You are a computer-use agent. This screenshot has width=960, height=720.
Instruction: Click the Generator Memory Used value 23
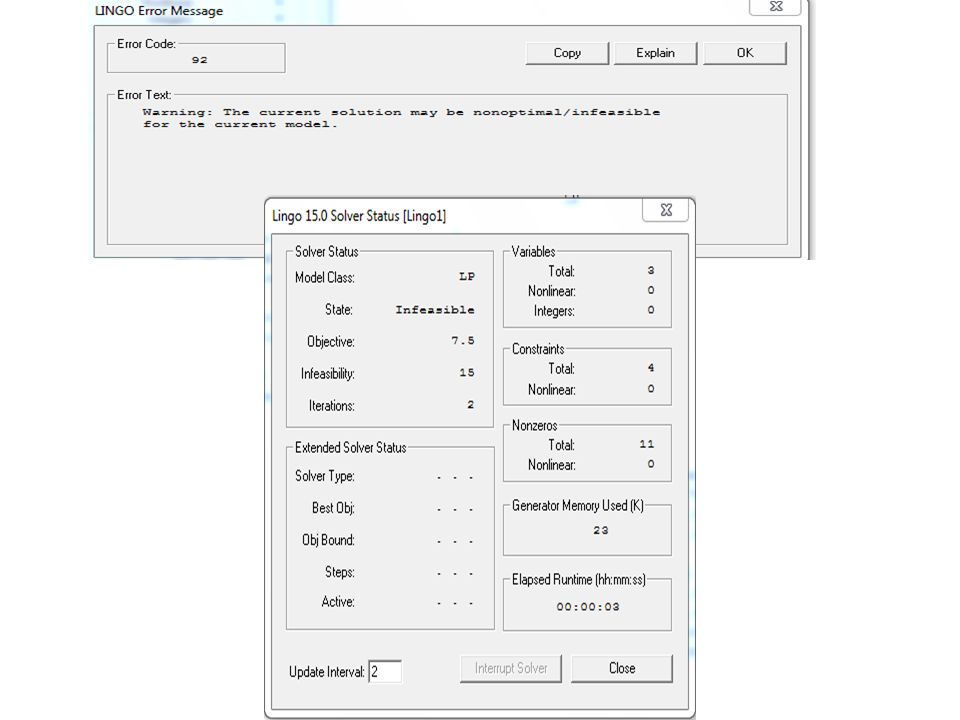point(601,530)
